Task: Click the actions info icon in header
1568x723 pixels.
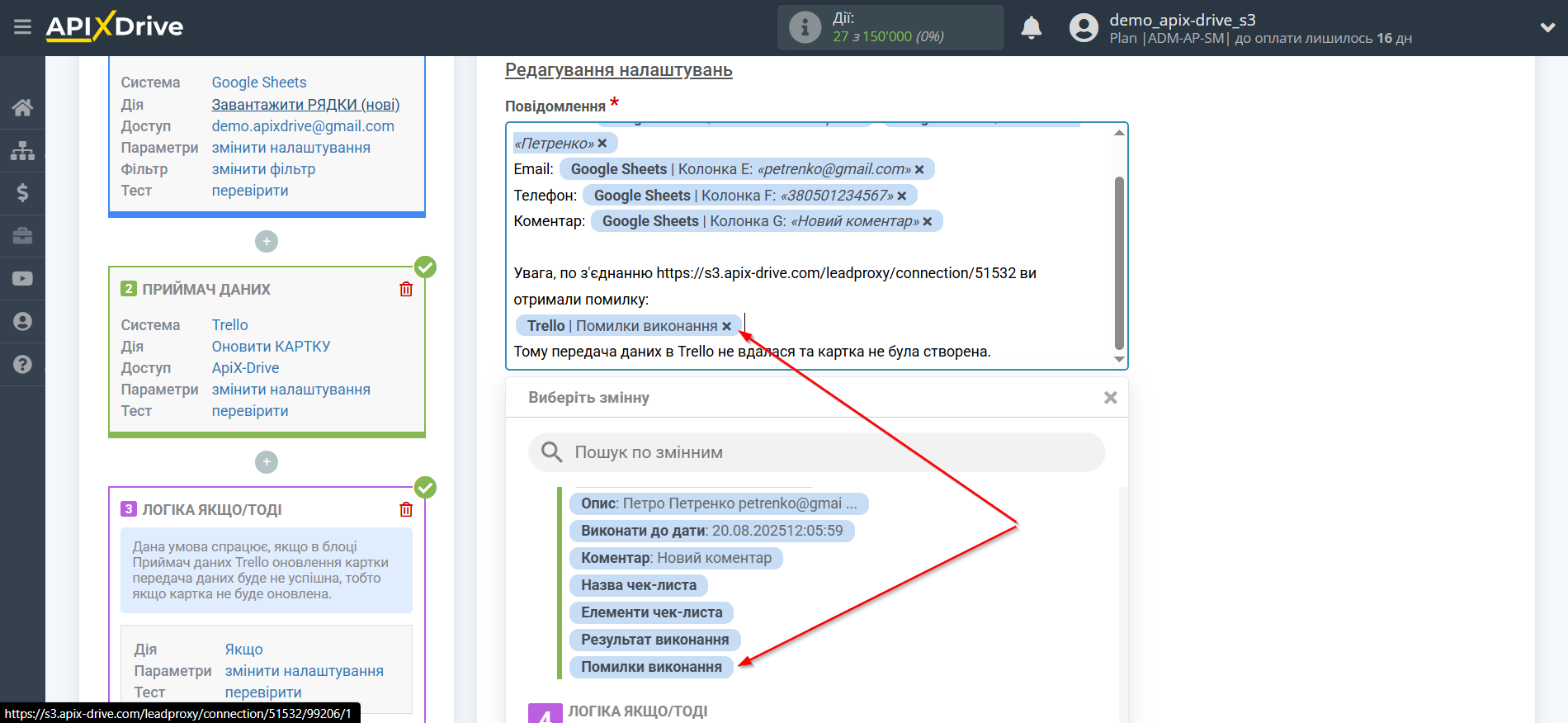Action: 805,27
